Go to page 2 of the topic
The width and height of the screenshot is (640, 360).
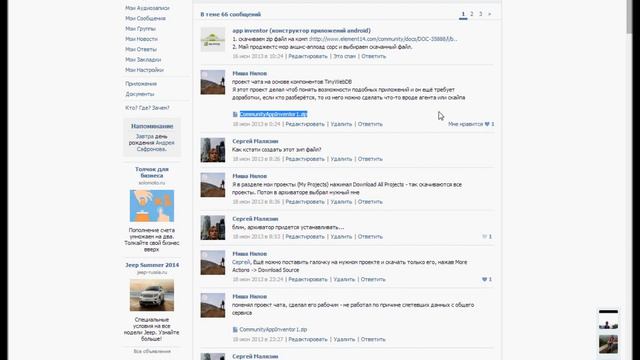[x=472, y=14]
